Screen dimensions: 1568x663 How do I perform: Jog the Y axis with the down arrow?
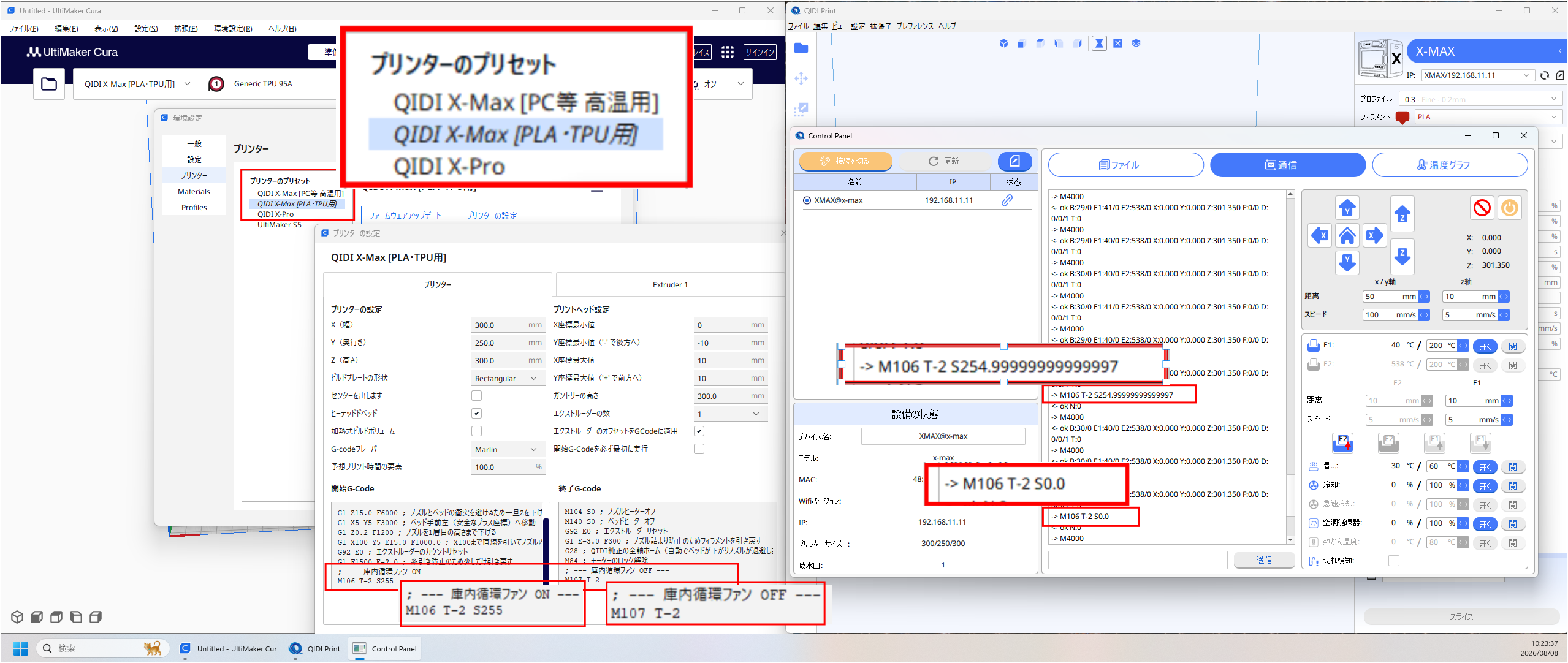[x=1347, y=262]
